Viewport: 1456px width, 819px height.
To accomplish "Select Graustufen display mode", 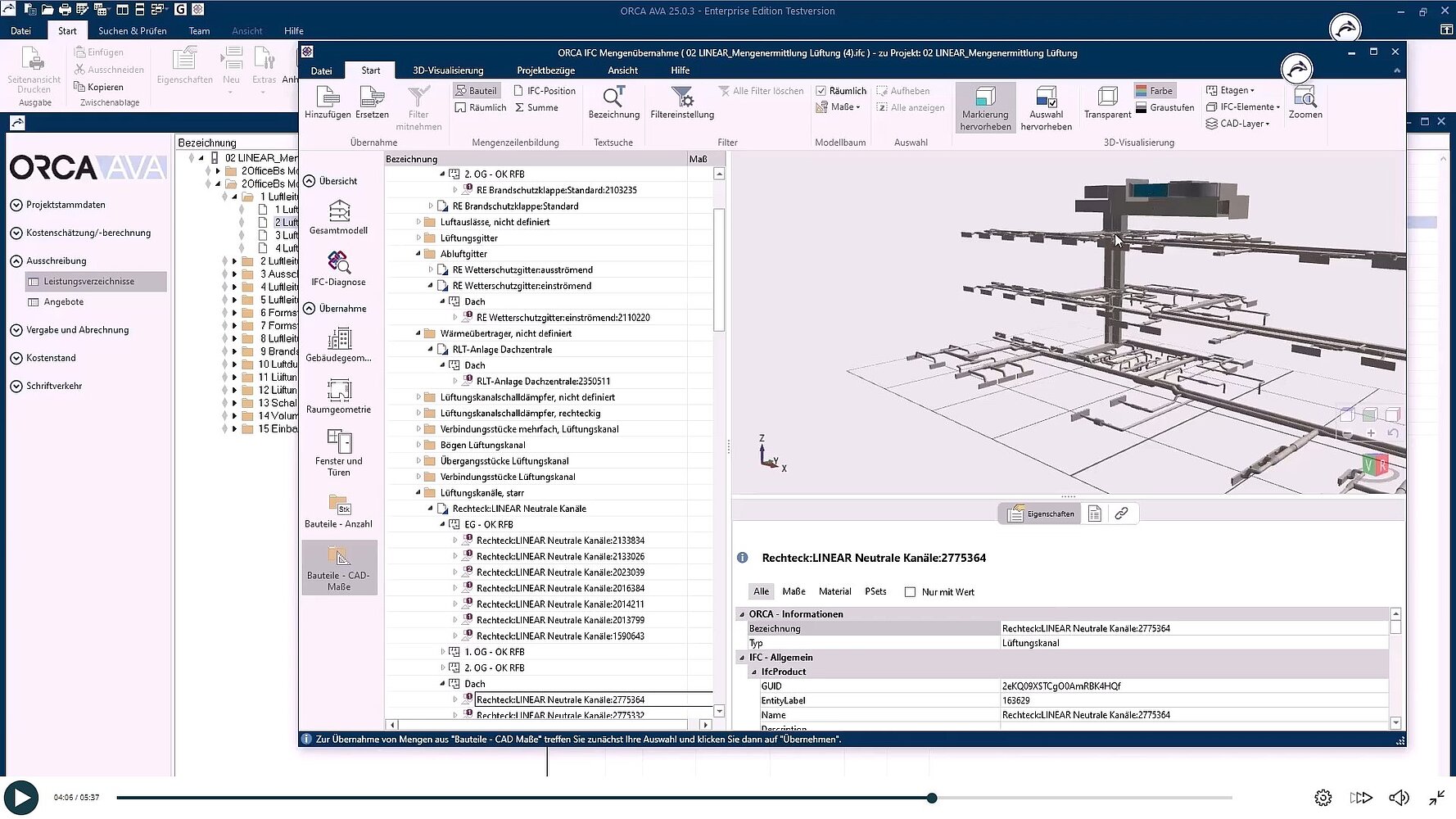I will coord(1164,107).
